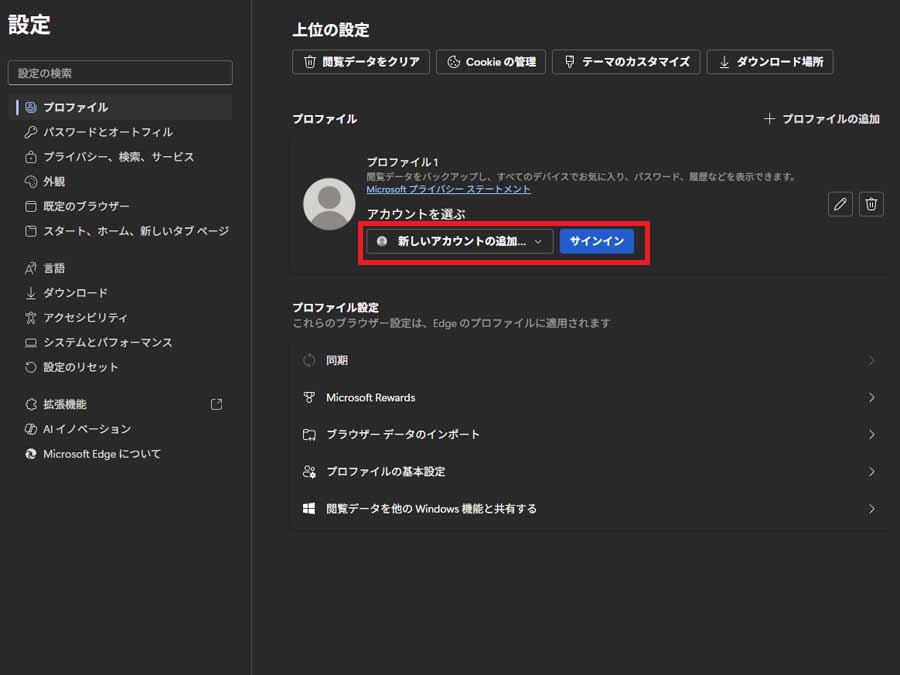Click the trash delete profile icon
Image resolution: width=900 pixels, height=675 pixels.
coord(871,204)
